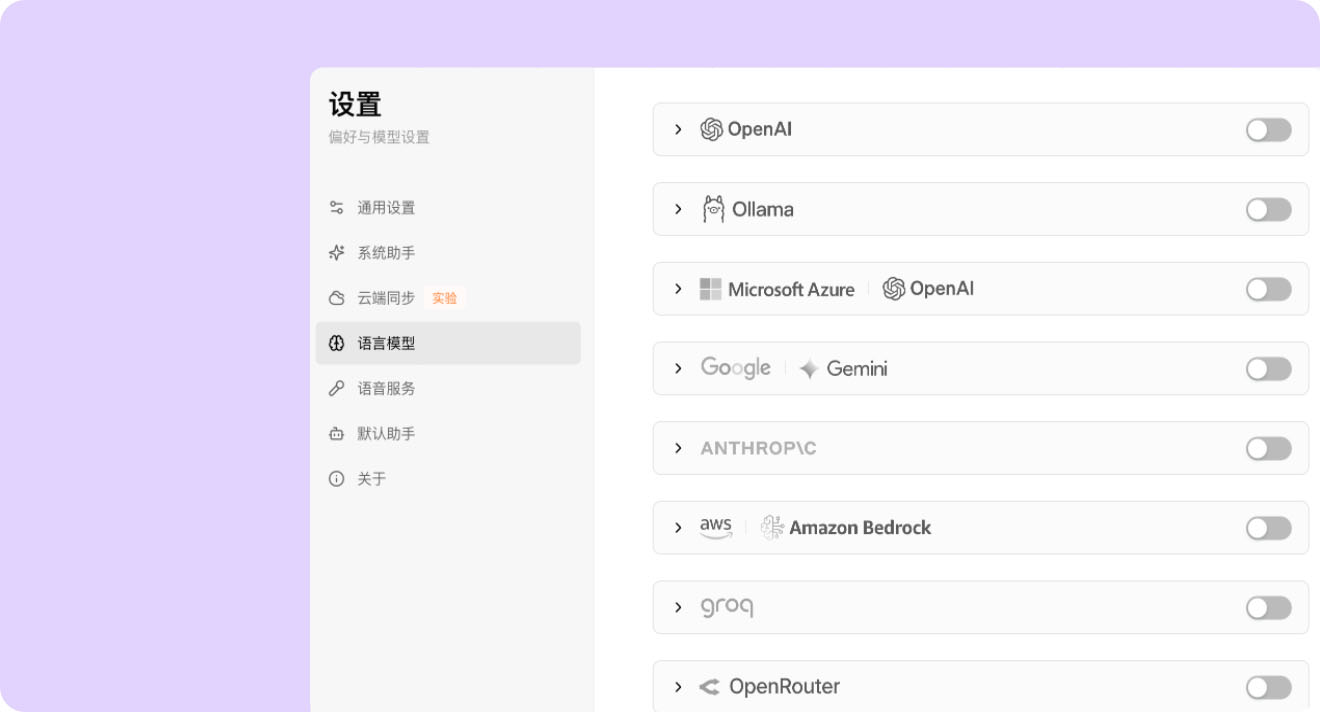Image resolution: width=1320 pixels, height=712 pixels.
Task: Click the cloud icon beside 云端同步
Action: (336, 297)
